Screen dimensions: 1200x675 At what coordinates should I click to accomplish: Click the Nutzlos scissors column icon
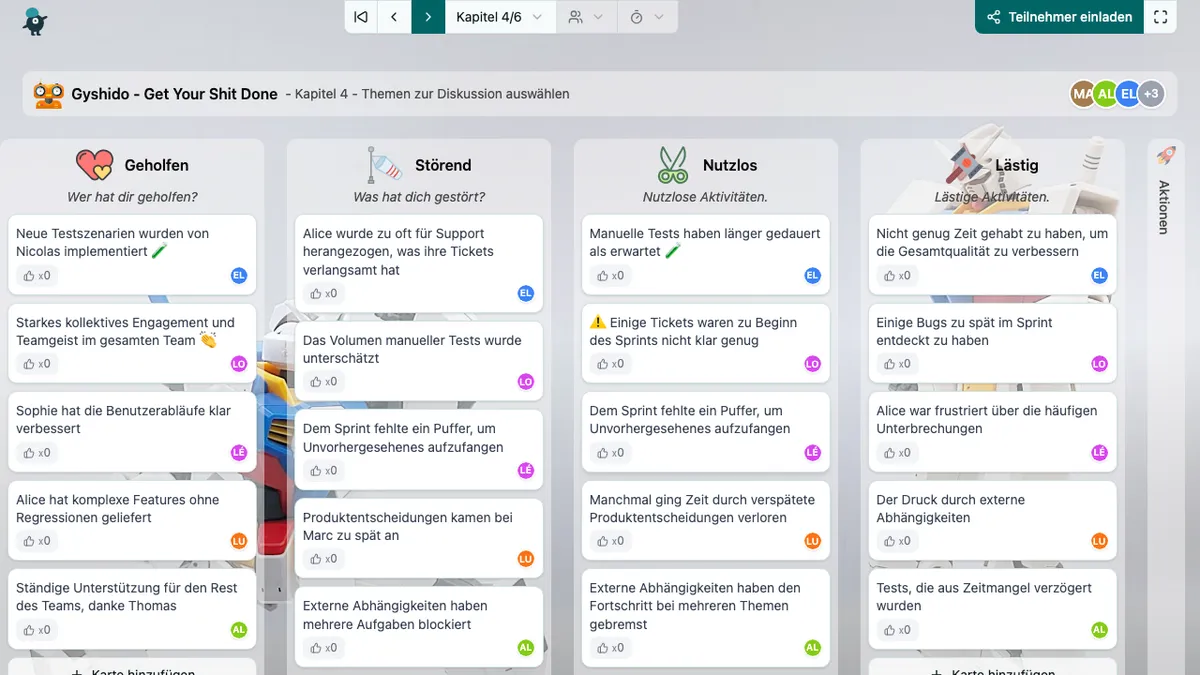tap(673, 165)
